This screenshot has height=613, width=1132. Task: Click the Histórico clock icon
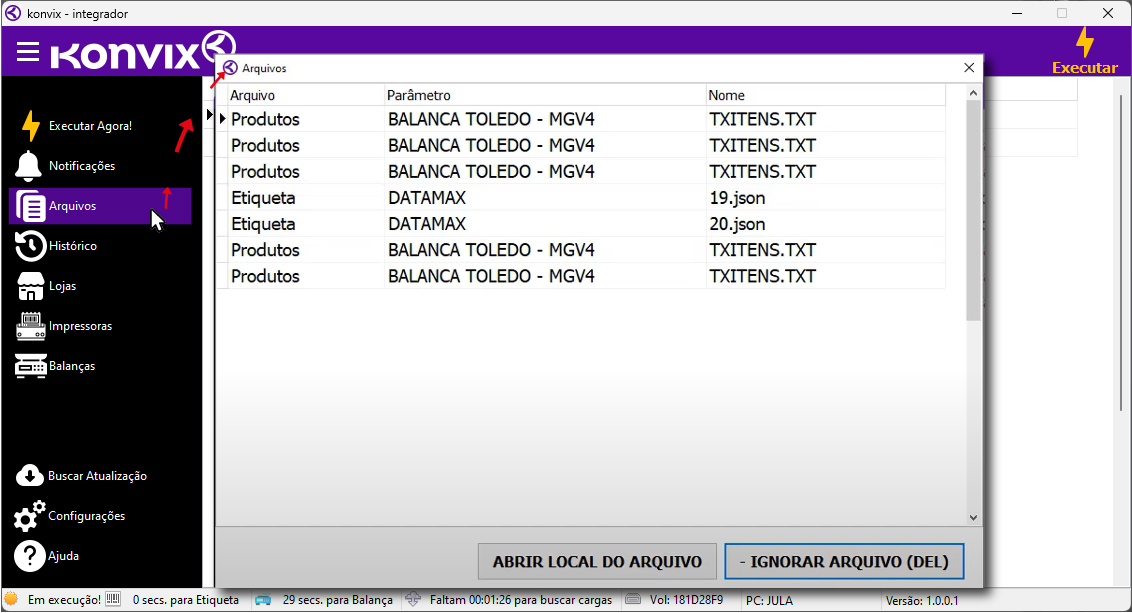30,246
